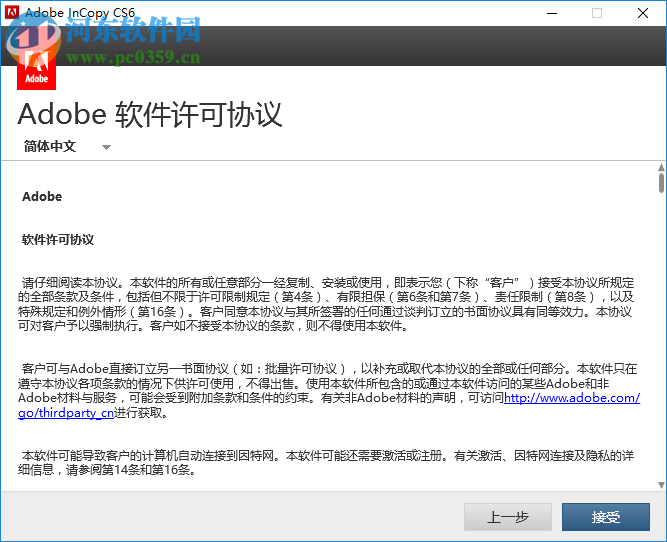Image resolution: width=667 pixels, height=542 pixels.
Task: Minimize the Adobe InCopy CS6 window
Action: pyautogui.click(x=552, y=13)
